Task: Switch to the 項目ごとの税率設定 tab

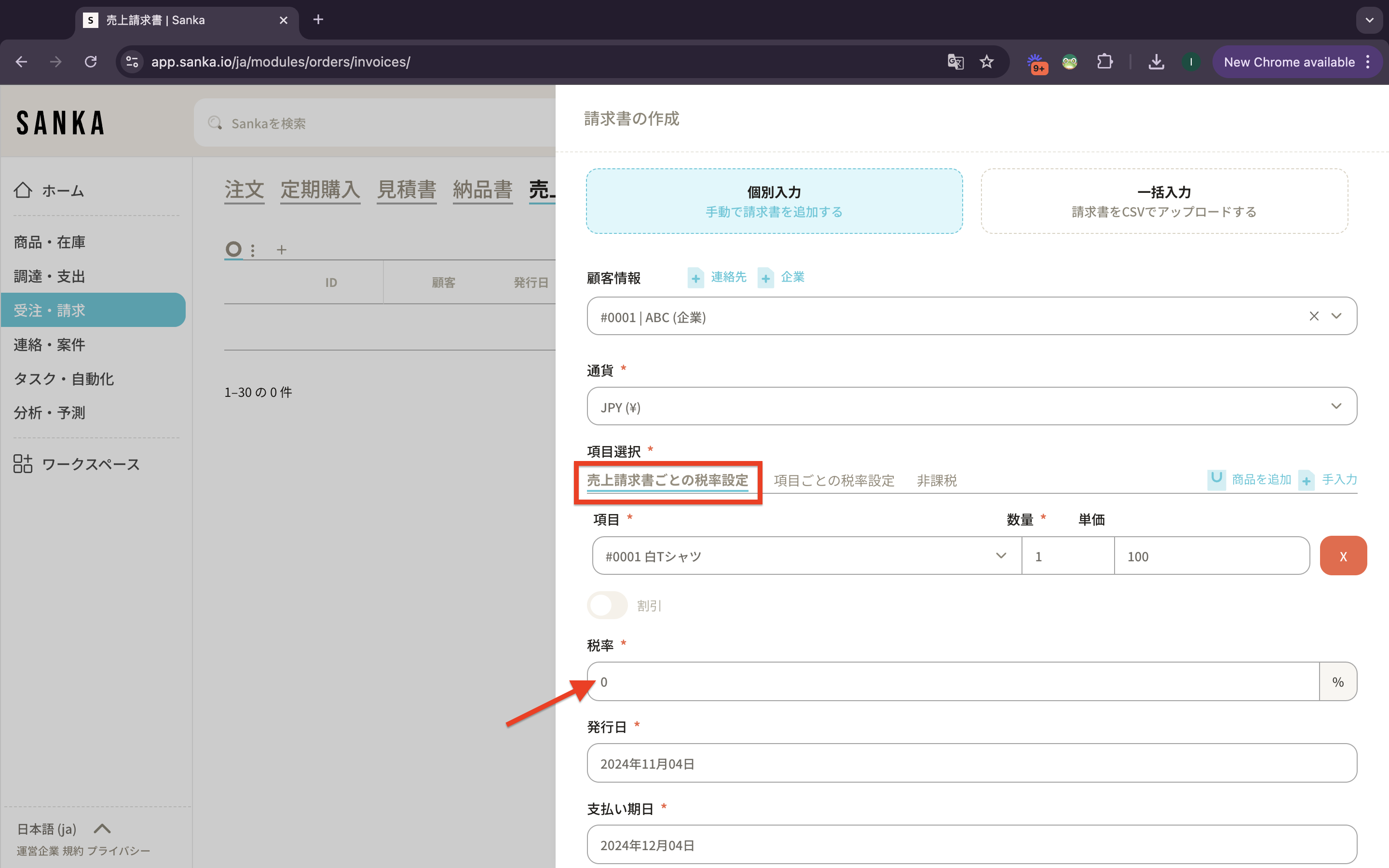Action: [833, 480]
